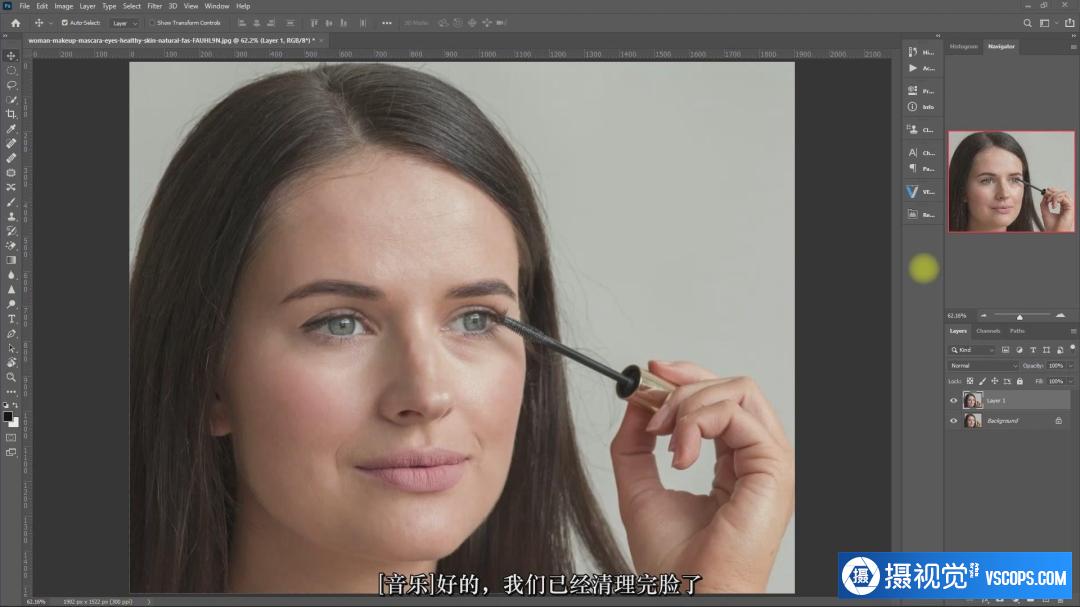This screenshot has width=1080, height=607.
Task: Select the Zoom magnifier tool
Action: (11, 377)
